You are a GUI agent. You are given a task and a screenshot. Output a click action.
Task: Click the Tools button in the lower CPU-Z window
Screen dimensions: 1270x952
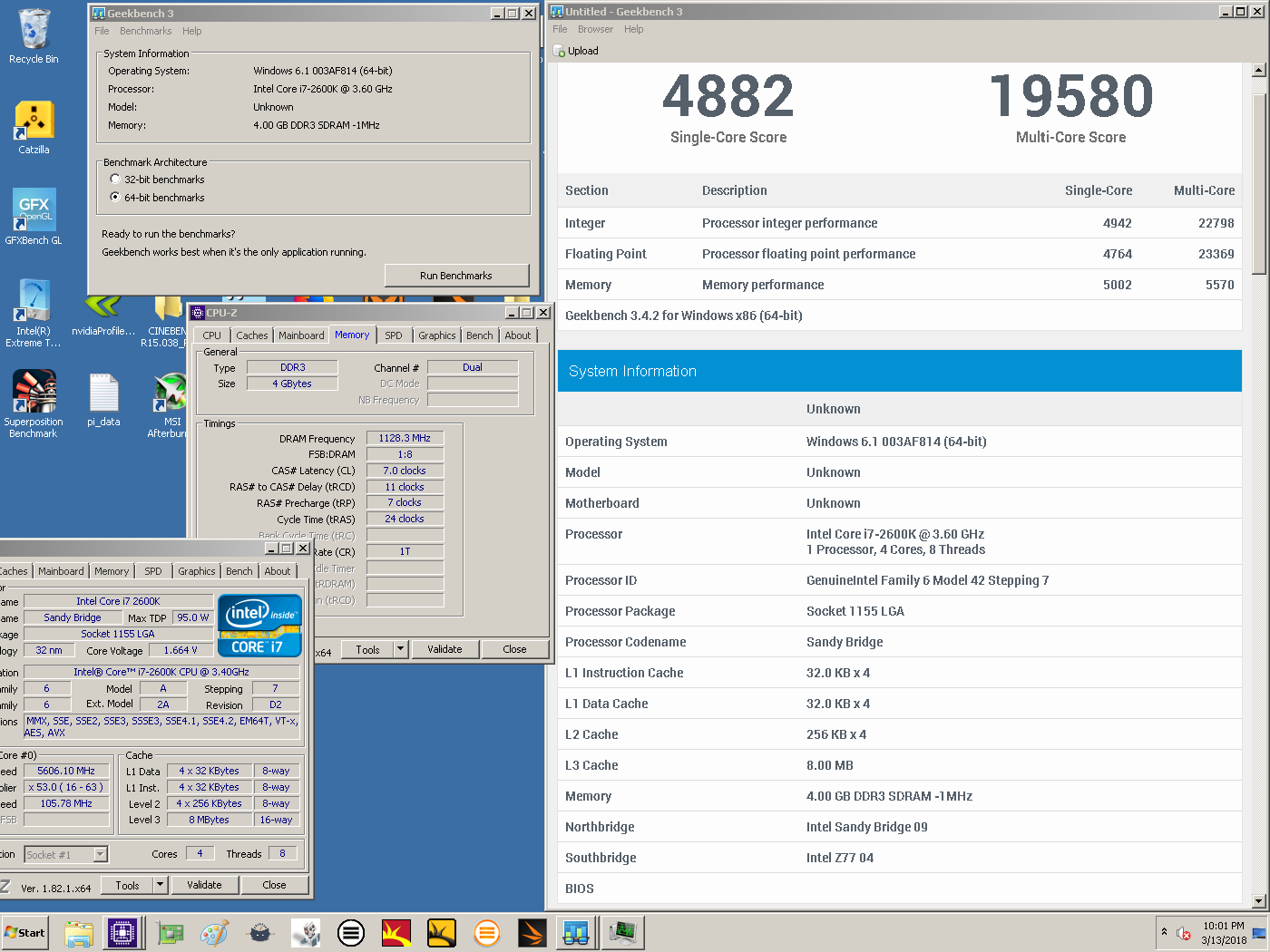coord(127,885)
